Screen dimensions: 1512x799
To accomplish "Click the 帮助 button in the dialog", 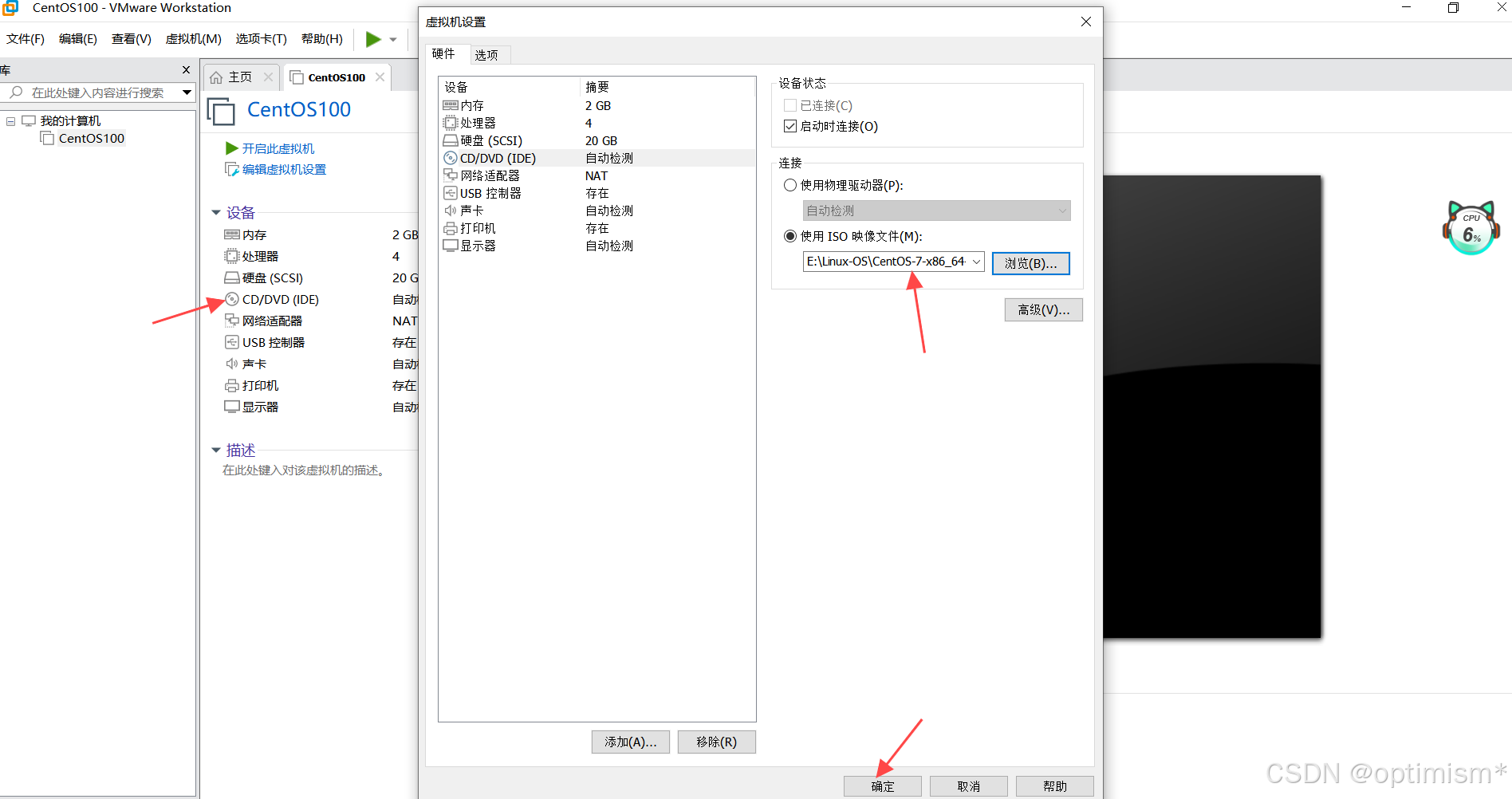I will pos(1055,786).
